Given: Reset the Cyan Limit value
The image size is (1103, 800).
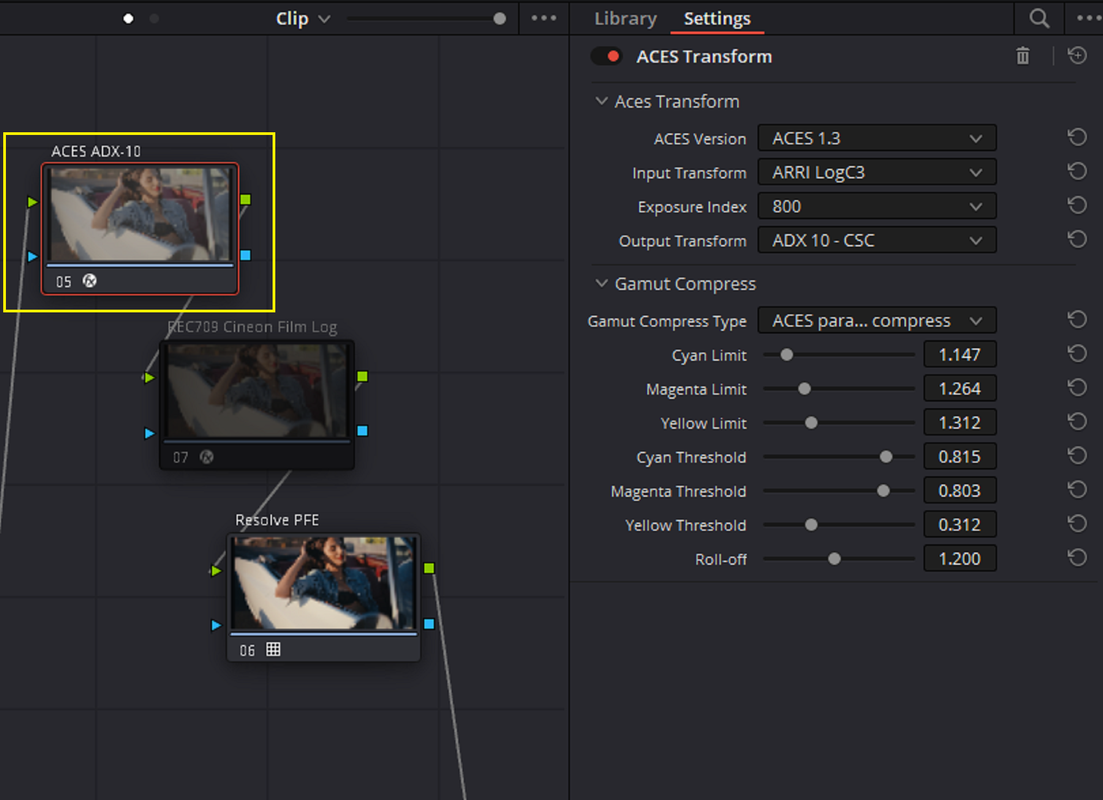Looking at the screenshot, I should 1077,353.
